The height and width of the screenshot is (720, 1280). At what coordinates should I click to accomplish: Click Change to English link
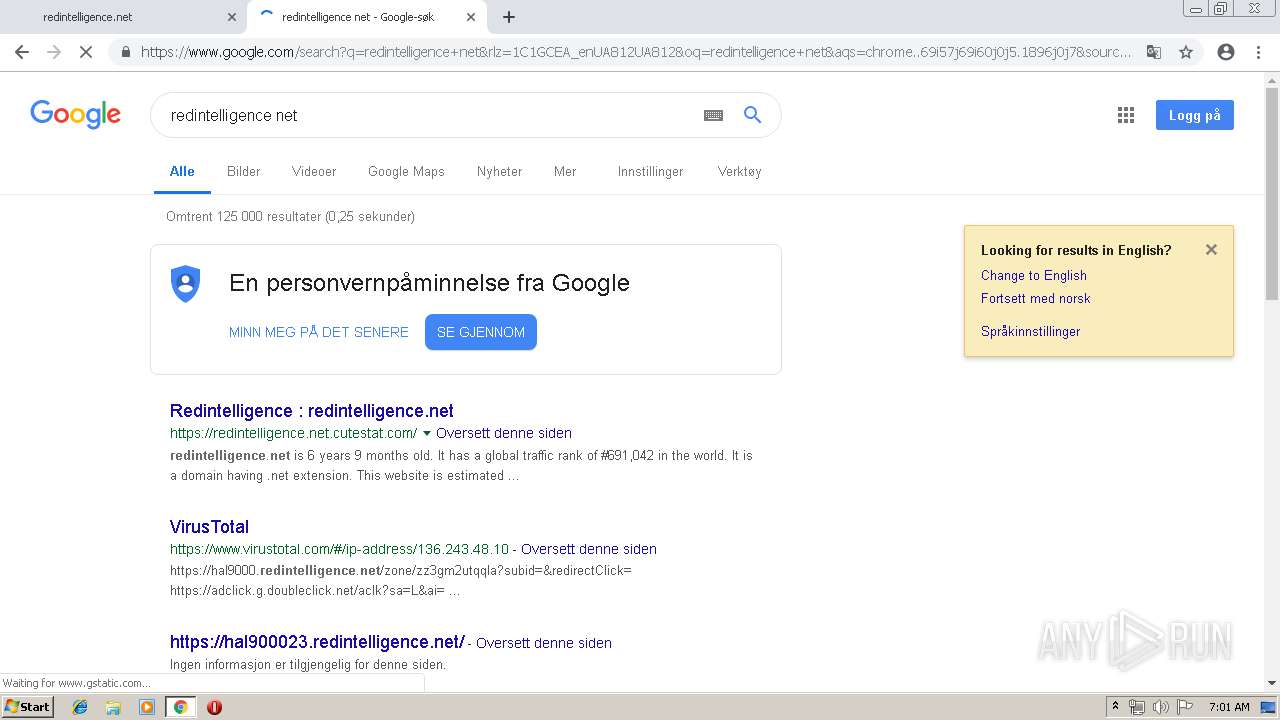pyautogui.click(x=1034, y=275)
